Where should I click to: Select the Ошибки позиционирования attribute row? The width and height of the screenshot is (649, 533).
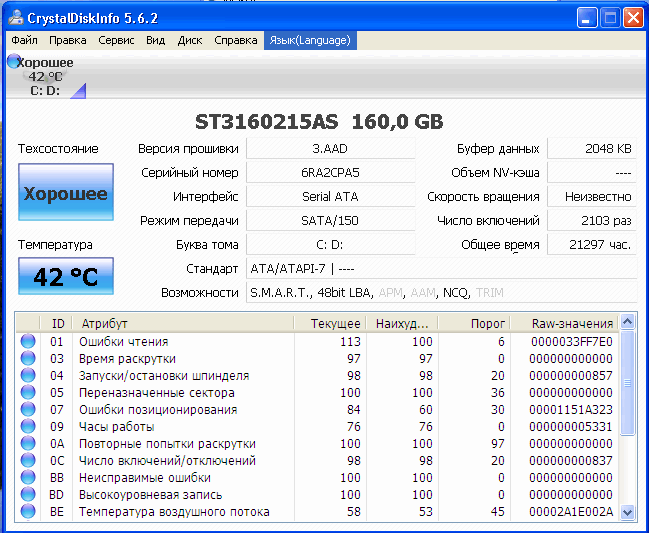160,410
